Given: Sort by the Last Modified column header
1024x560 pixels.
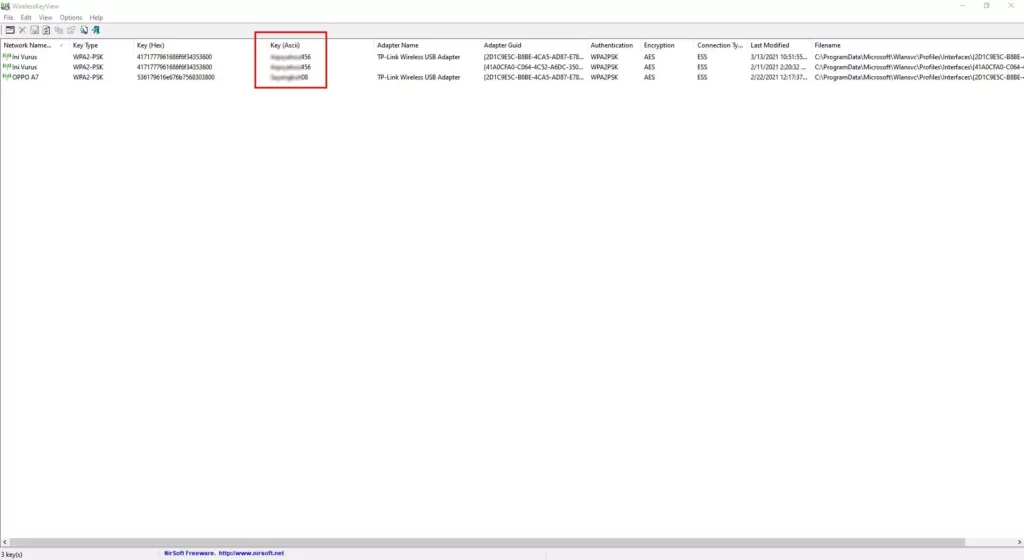Looking at the screenshot, I should click(779, 45).
